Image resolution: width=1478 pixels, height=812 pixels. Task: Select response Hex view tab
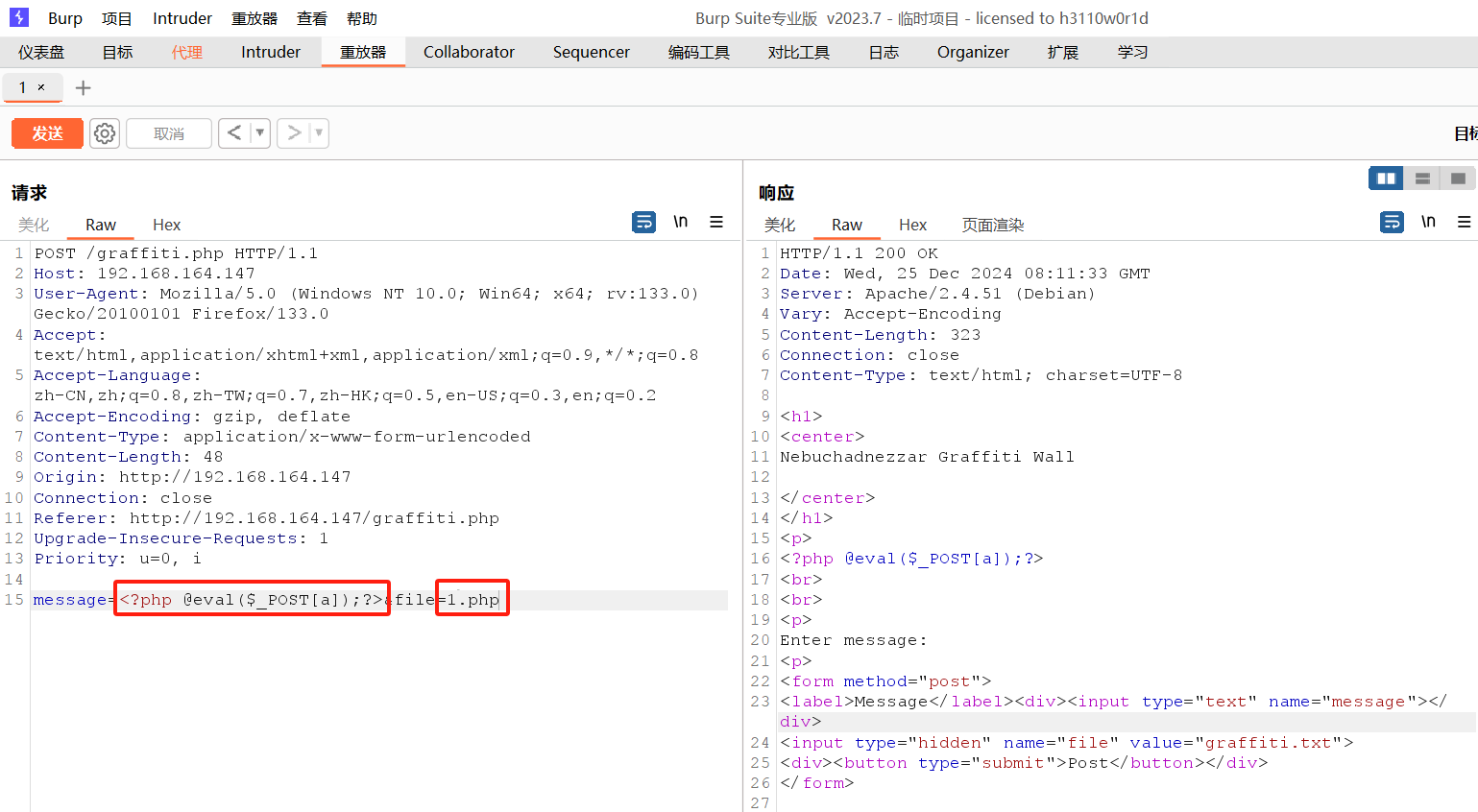pos(912,225)
